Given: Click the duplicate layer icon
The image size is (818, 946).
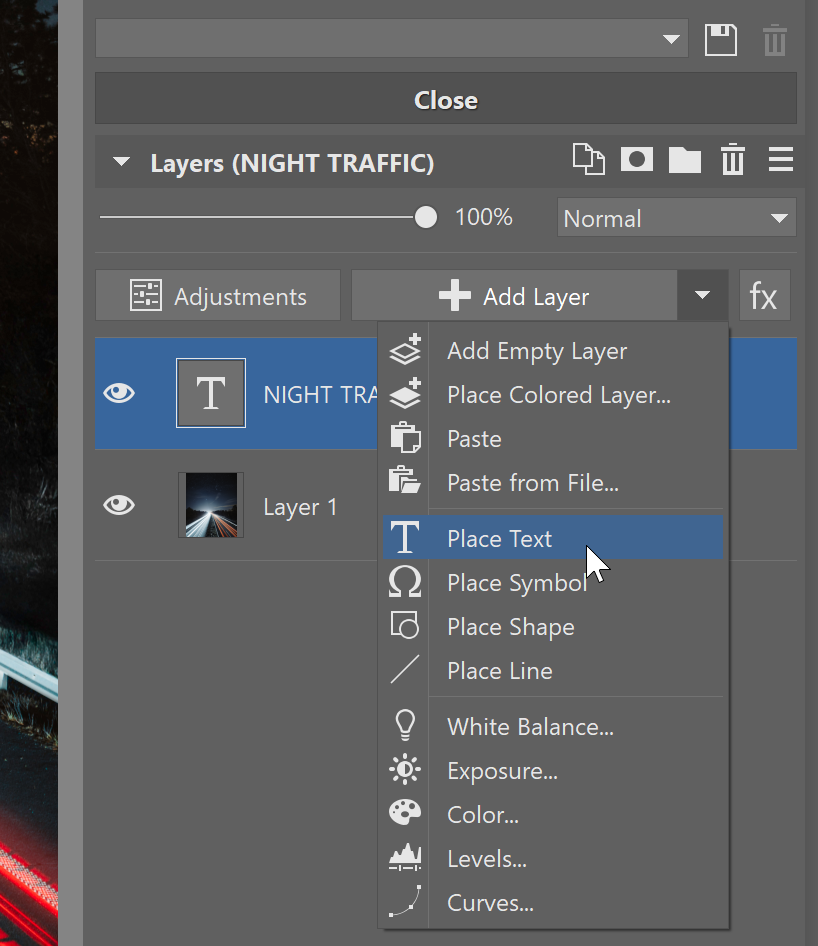Looking at the screenshot, I should pos(588,160).
